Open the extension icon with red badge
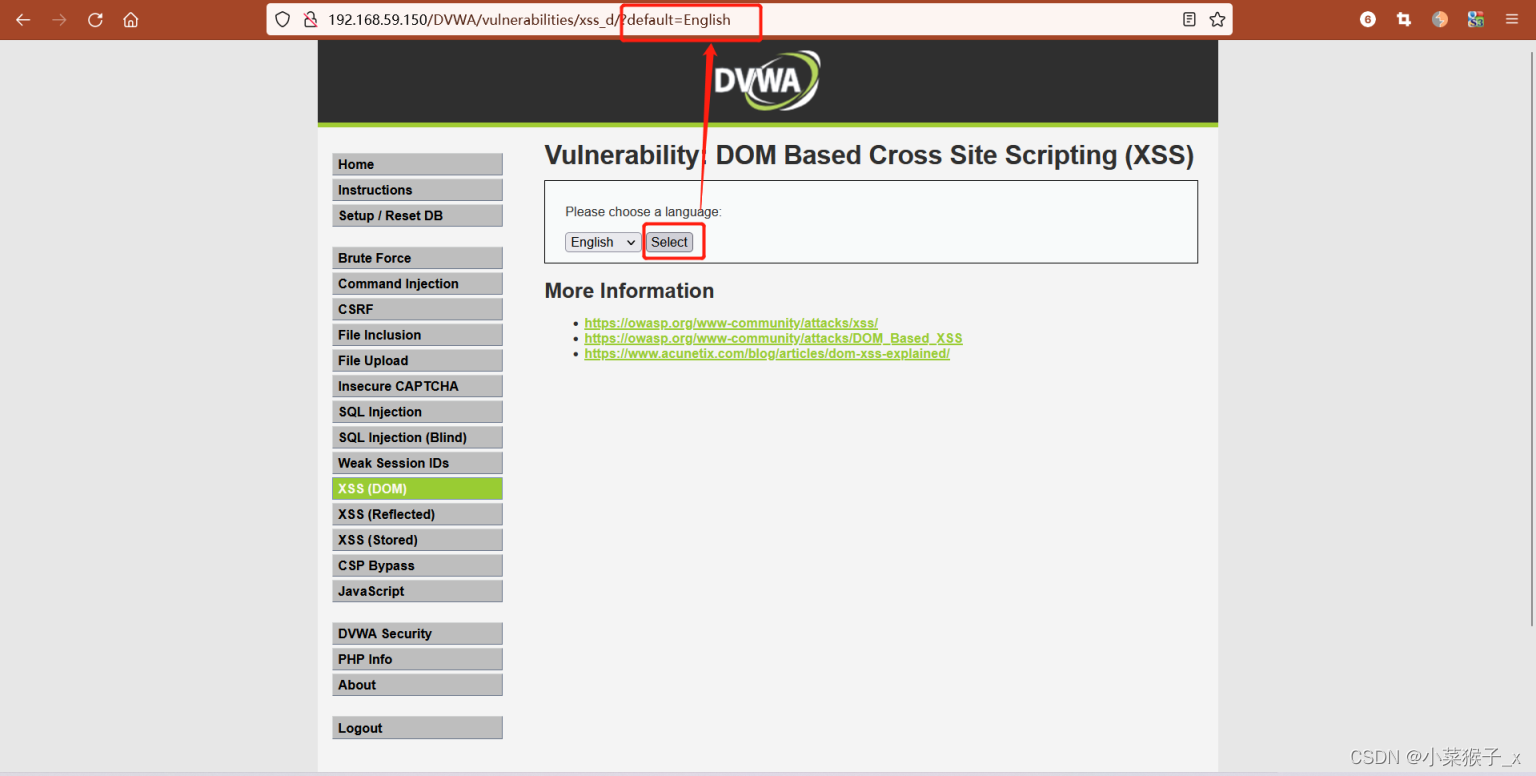The width and height of the screenshot is (1536, 776). click(x=1368, y=20)
